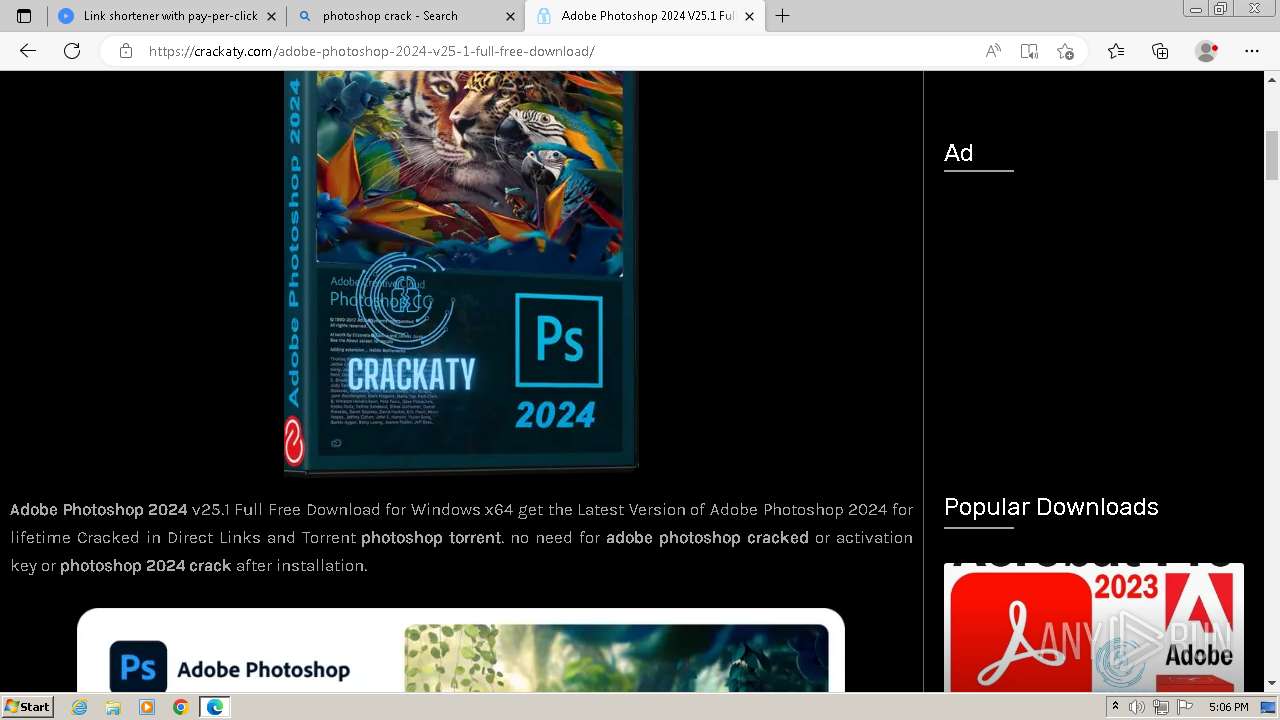The width and height of the screenshot is (1280, 720).
Task: Add this page to favorites
Action: tap(1065, 51)
